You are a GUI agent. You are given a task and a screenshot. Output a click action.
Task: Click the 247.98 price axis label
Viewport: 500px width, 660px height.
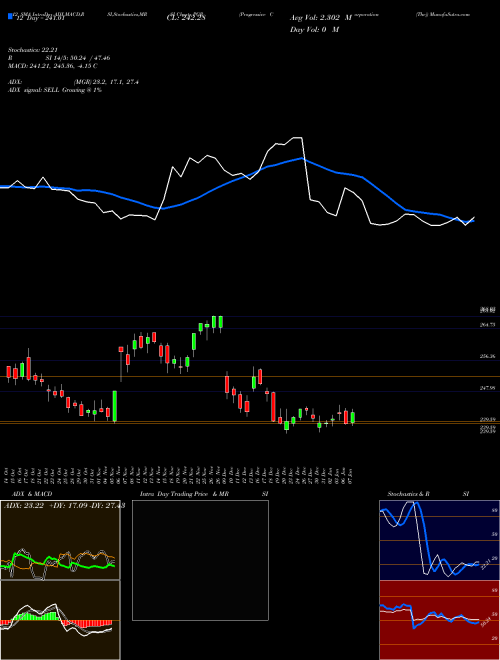coord(487,388)
